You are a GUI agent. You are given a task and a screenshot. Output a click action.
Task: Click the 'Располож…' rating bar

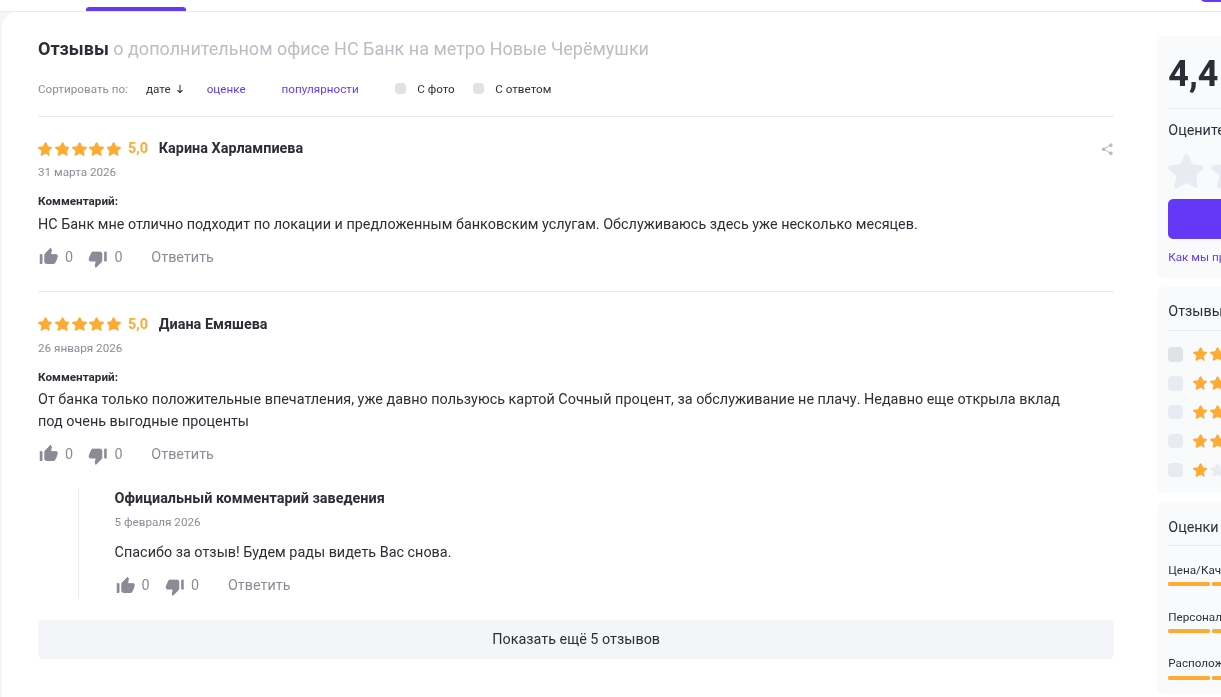coord(1194,678)
